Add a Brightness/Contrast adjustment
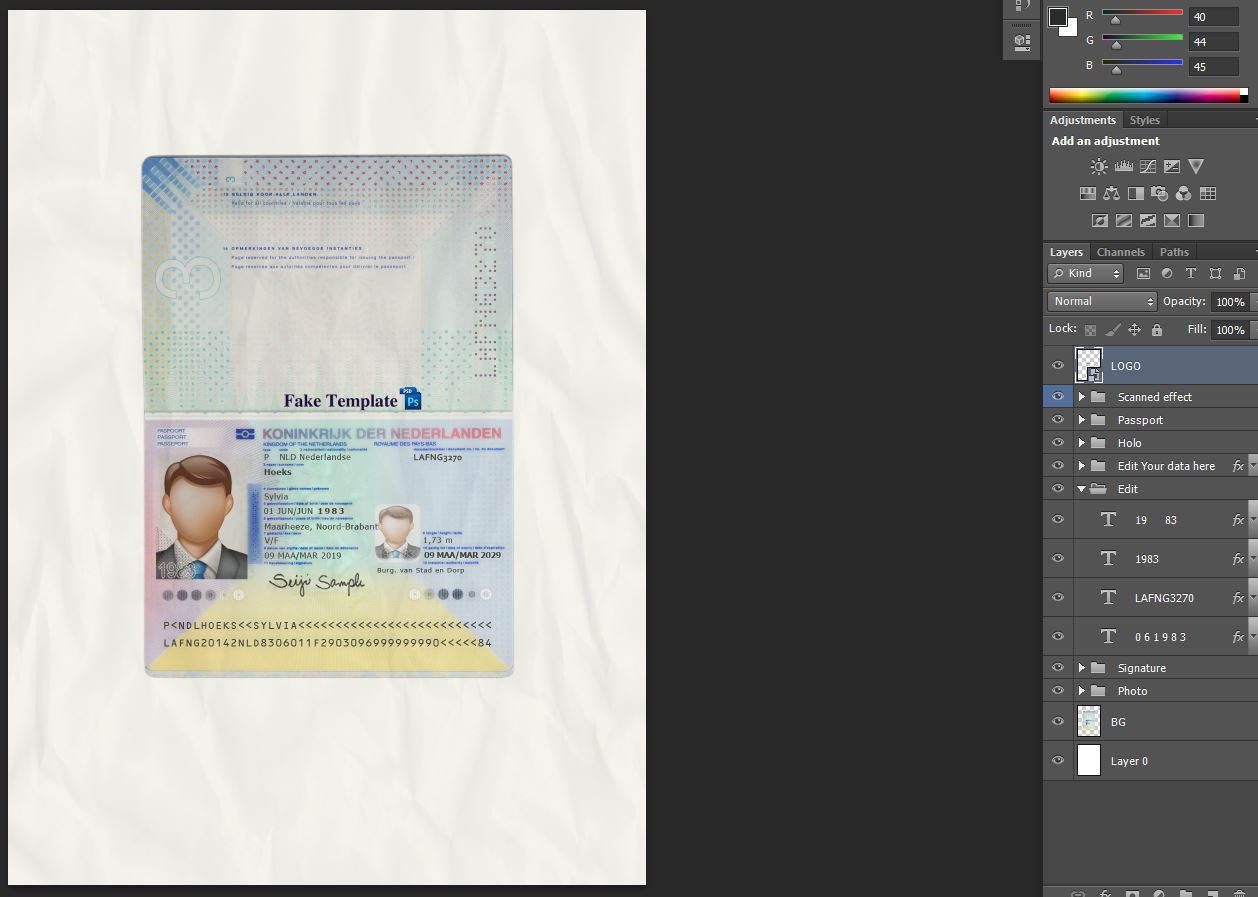1258x897 pixels. (1099, 166)
